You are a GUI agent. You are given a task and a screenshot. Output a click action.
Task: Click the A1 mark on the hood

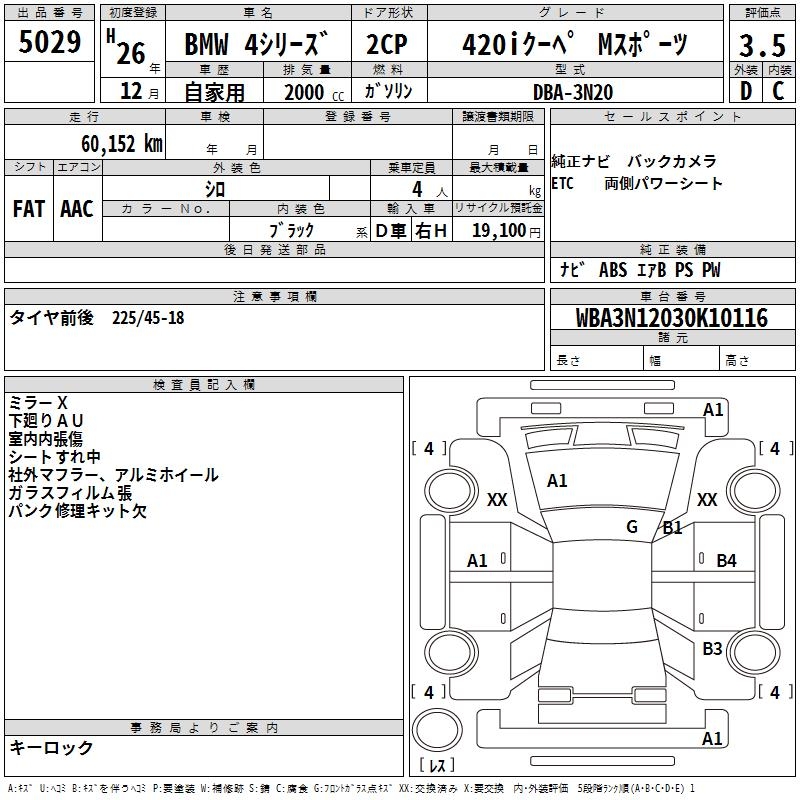pos(557,481)
